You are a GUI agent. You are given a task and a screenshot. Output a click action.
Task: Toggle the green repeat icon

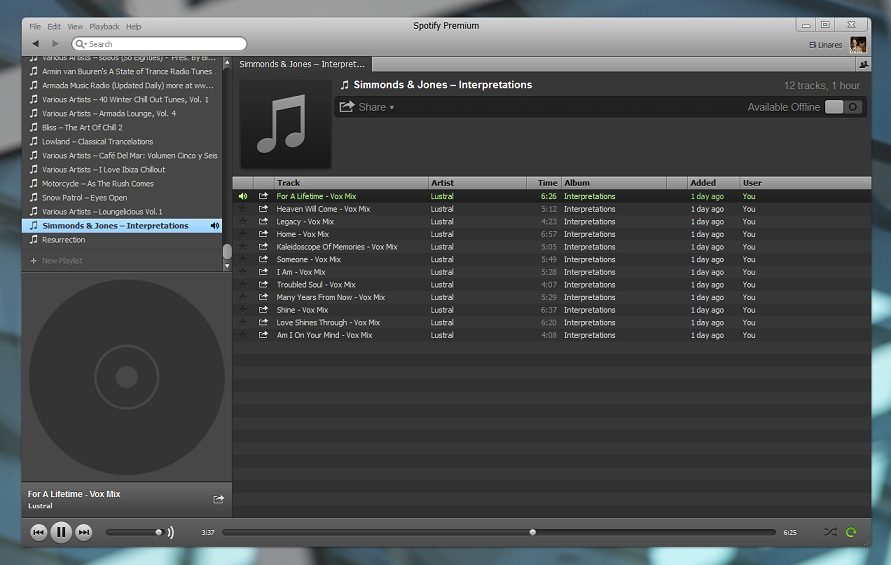(851, 532)
